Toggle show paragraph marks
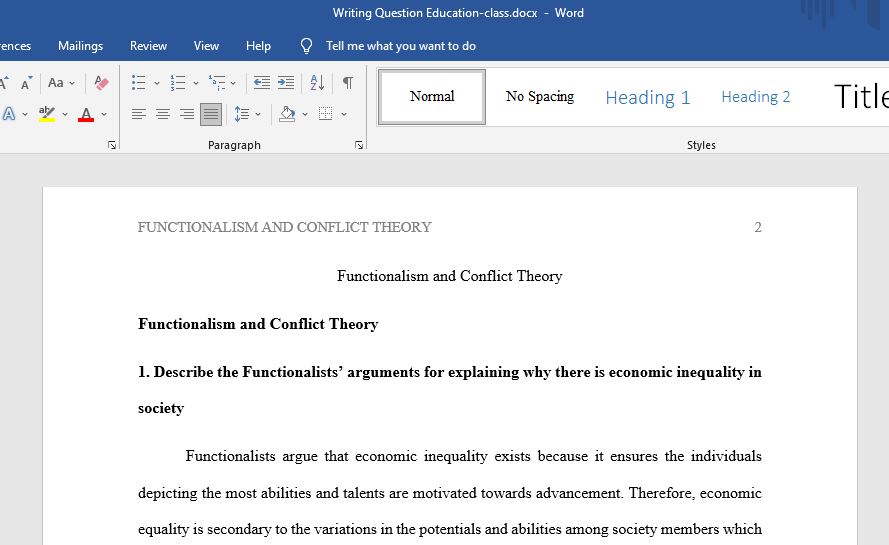This screenshot has height=545, width=889. click(x=348, y=83)
